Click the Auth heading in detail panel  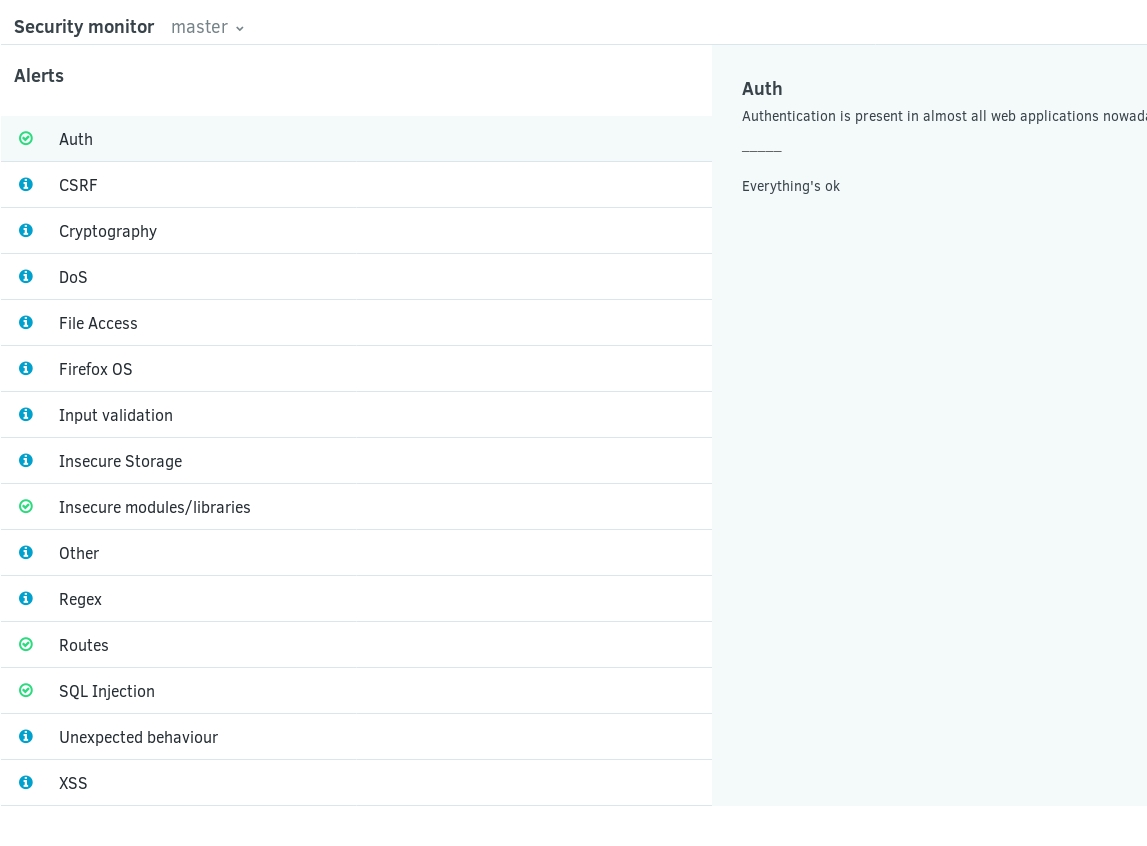coord(762,89)
